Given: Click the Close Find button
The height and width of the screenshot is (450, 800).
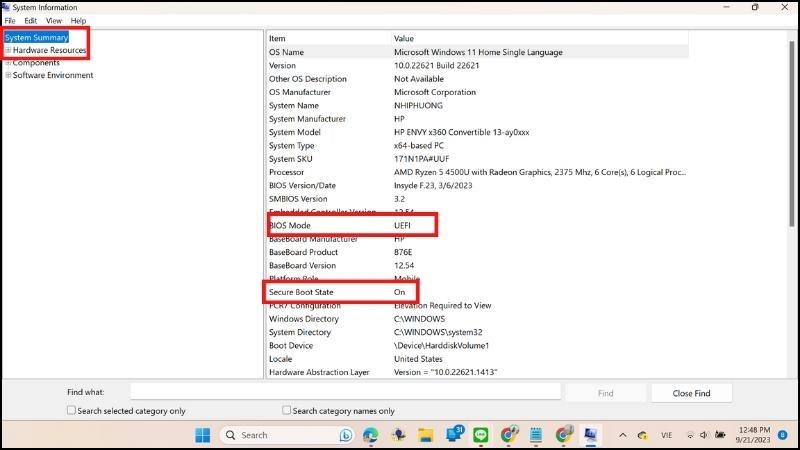Looking at the screenshot, I should (x=691, y=393).
